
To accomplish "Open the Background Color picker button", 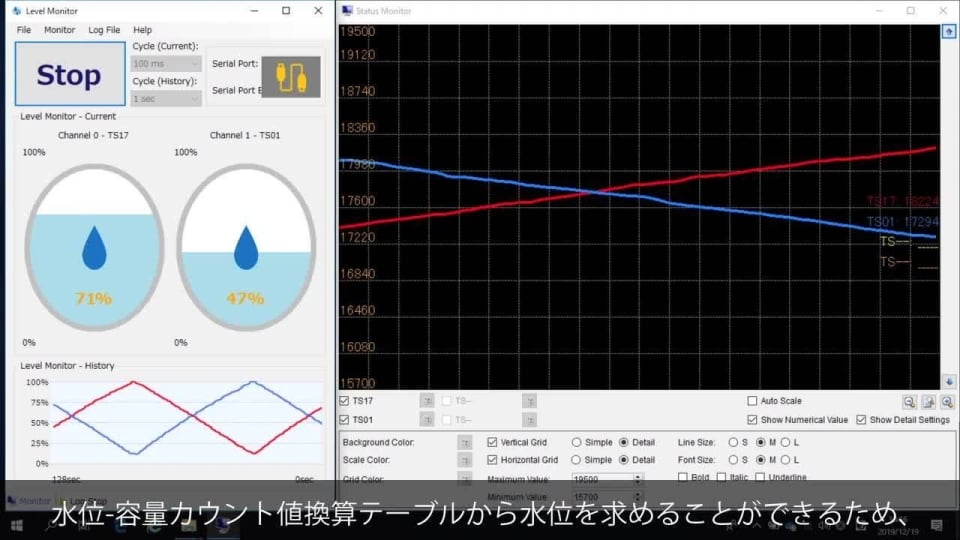I will point(465,442).
